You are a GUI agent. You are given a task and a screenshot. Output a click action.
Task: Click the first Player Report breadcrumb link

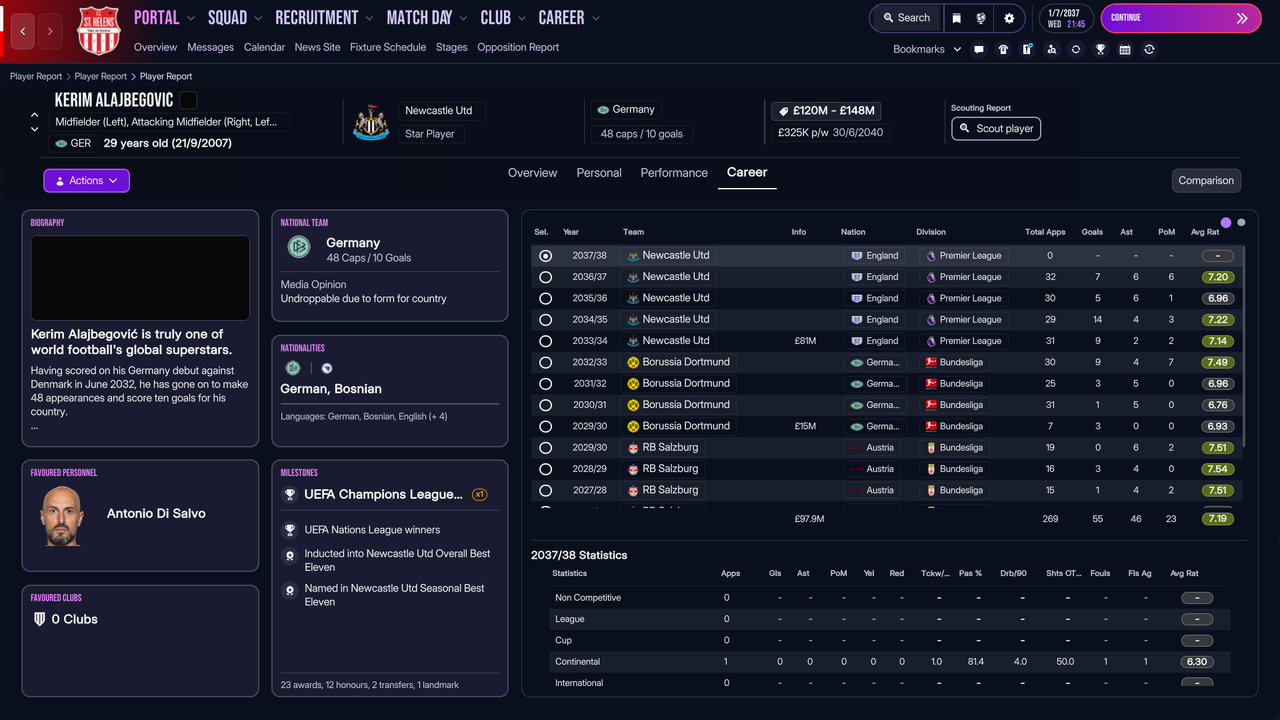coord(36,76)
